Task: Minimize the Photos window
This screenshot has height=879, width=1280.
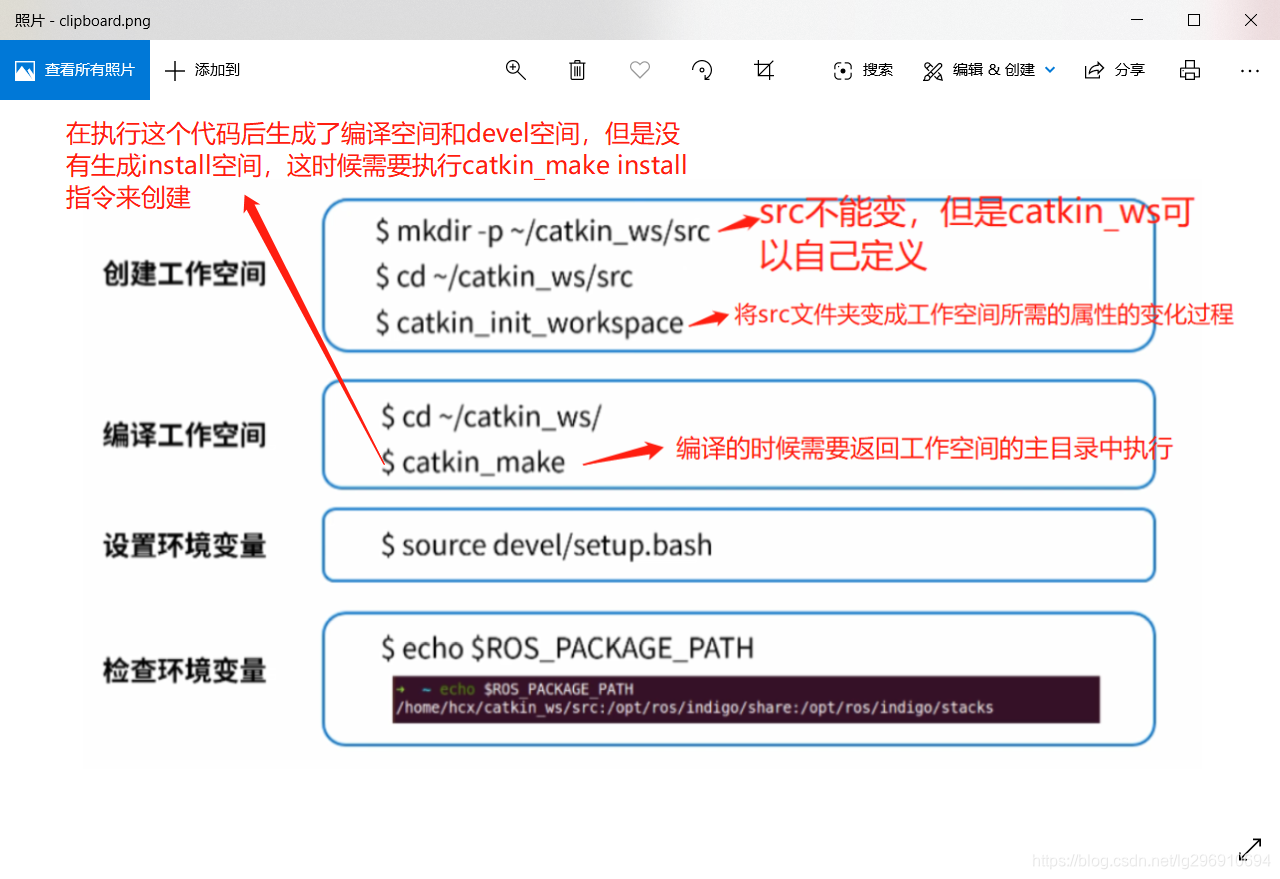Action: point(1137,20)
